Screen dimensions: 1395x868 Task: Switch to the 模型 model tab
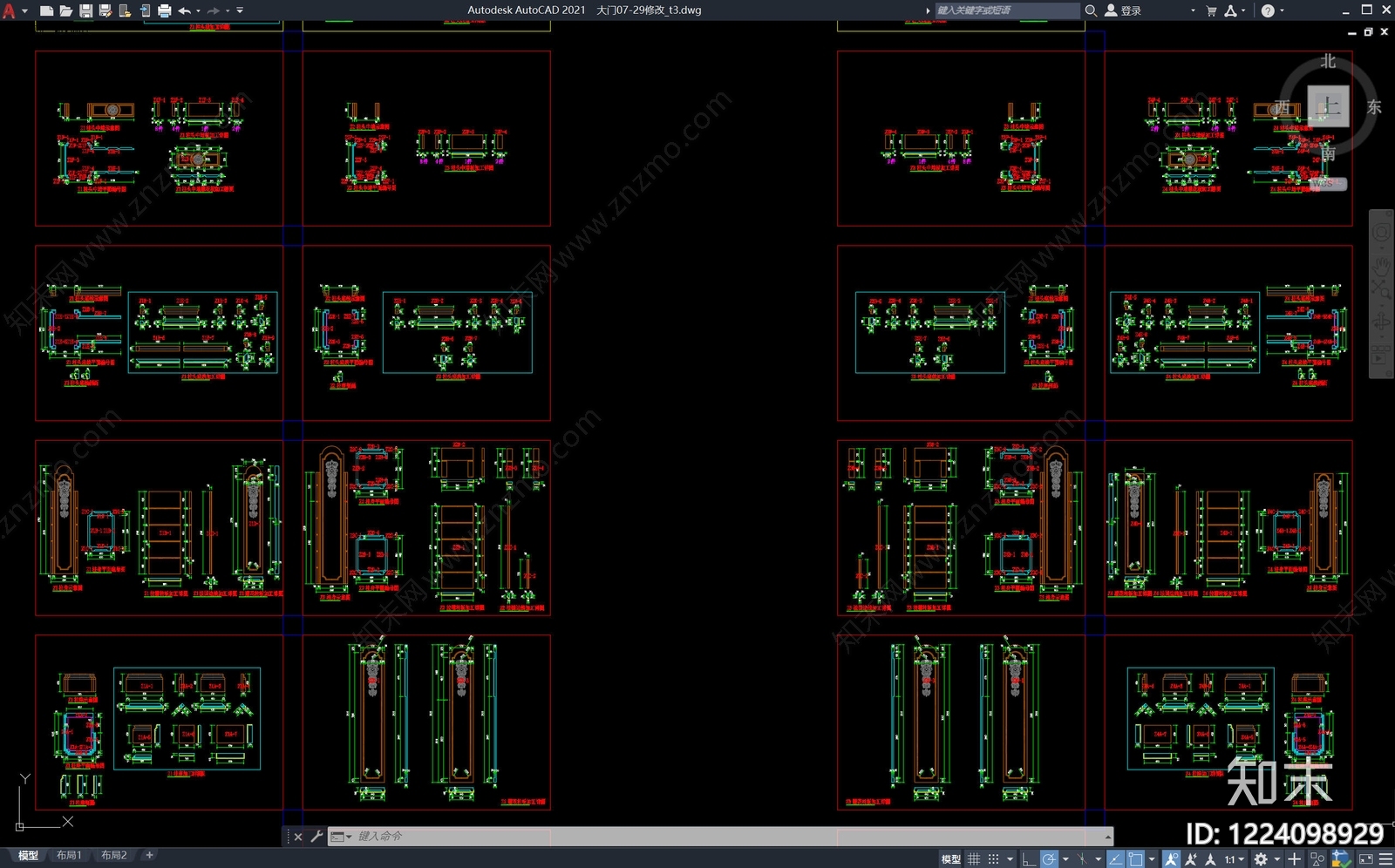pos(28,856)
